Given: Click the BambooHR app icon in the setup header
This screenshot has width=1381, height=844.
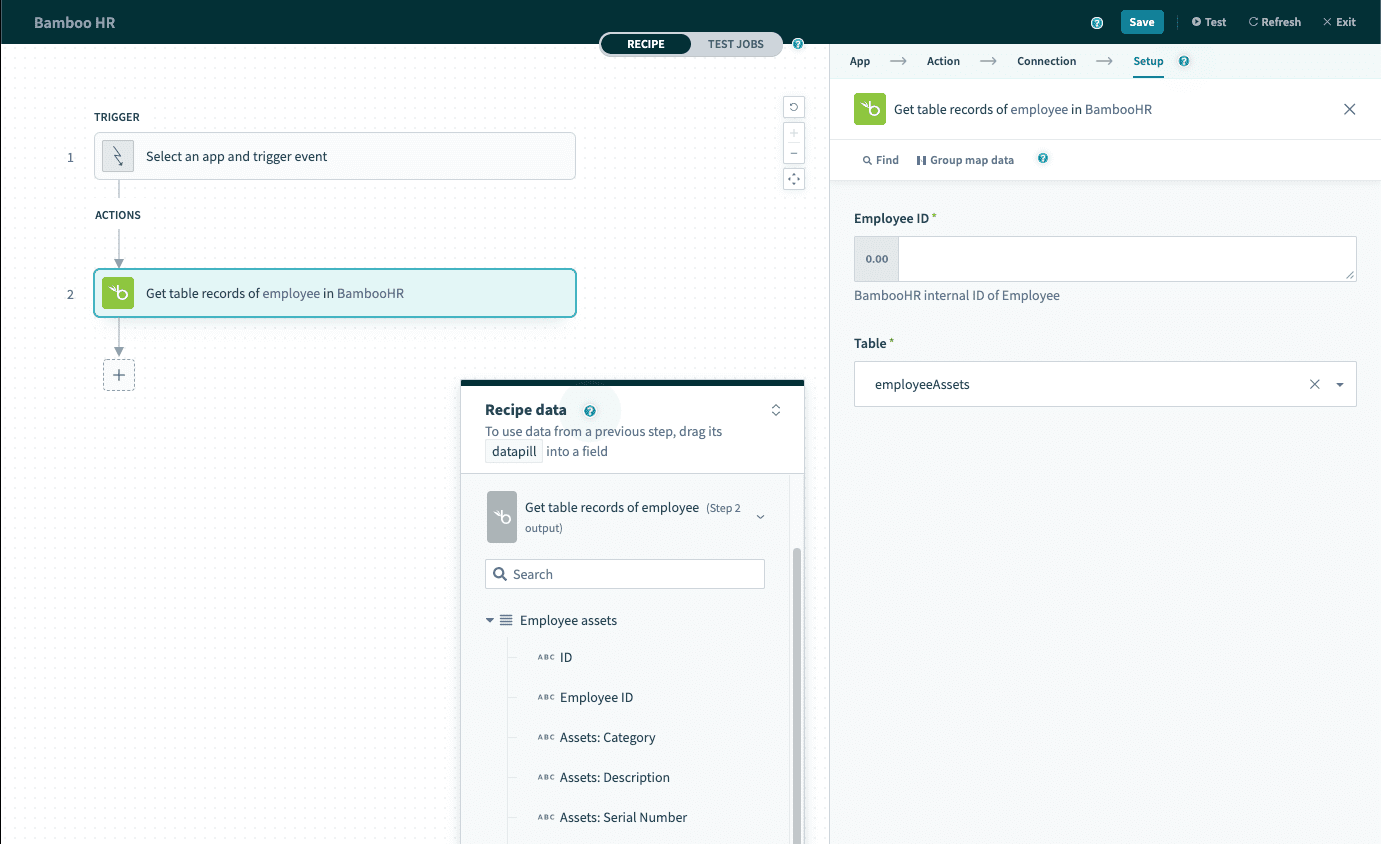Looking at the screenshot, I should click(x=869, y=109).
